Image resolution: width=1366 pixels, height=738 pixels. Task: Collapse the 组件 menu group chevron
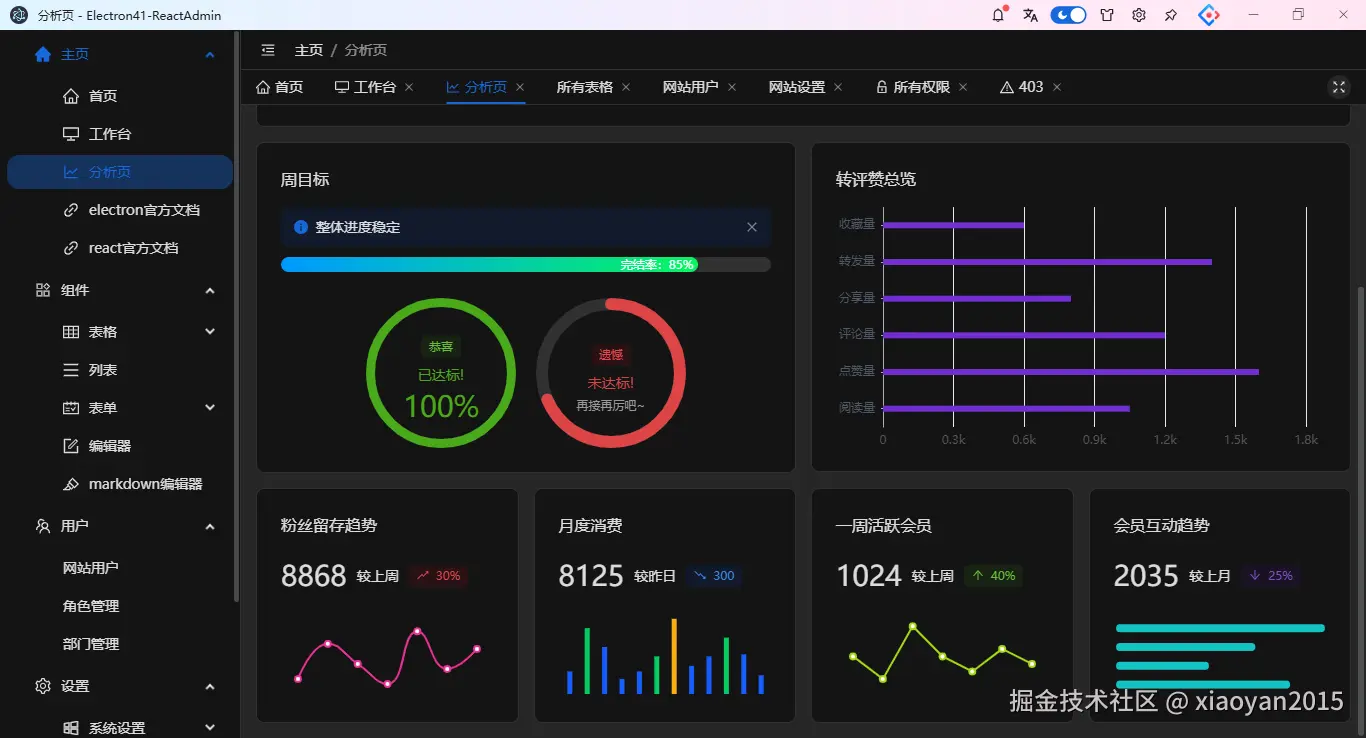click(210, 290)
